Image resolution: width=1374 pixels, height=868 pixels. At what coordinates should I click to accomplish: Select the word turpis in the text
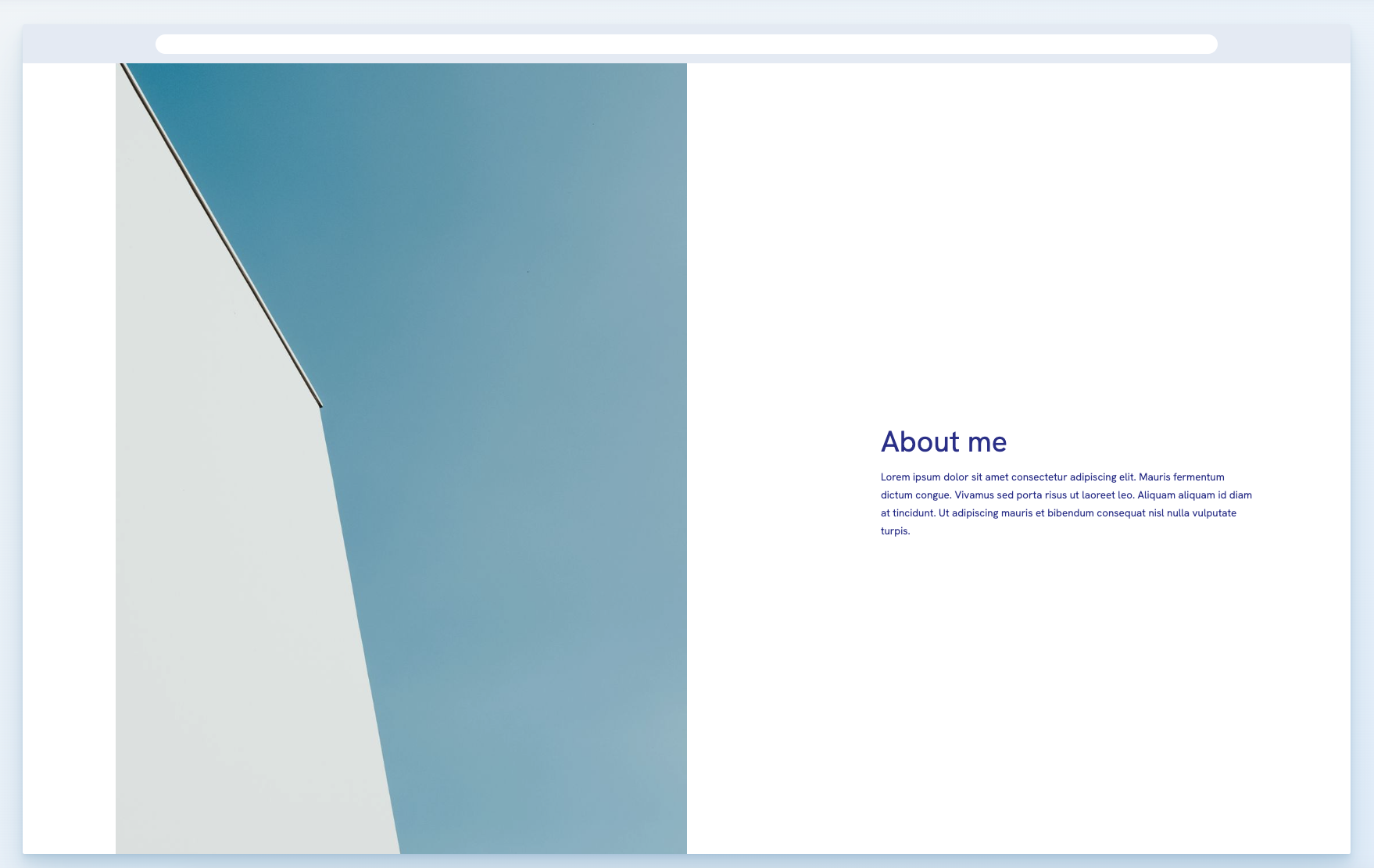894,530
